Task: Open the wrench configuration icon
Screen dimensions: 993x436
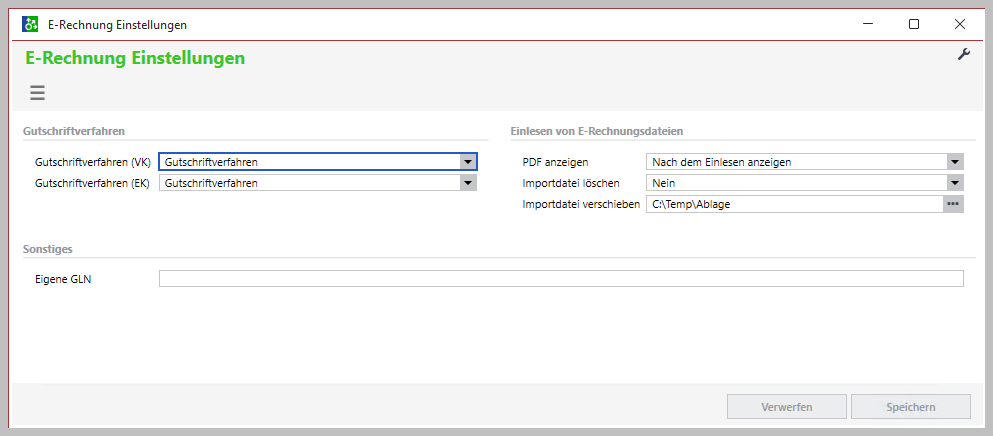Action: coord(964,55)
